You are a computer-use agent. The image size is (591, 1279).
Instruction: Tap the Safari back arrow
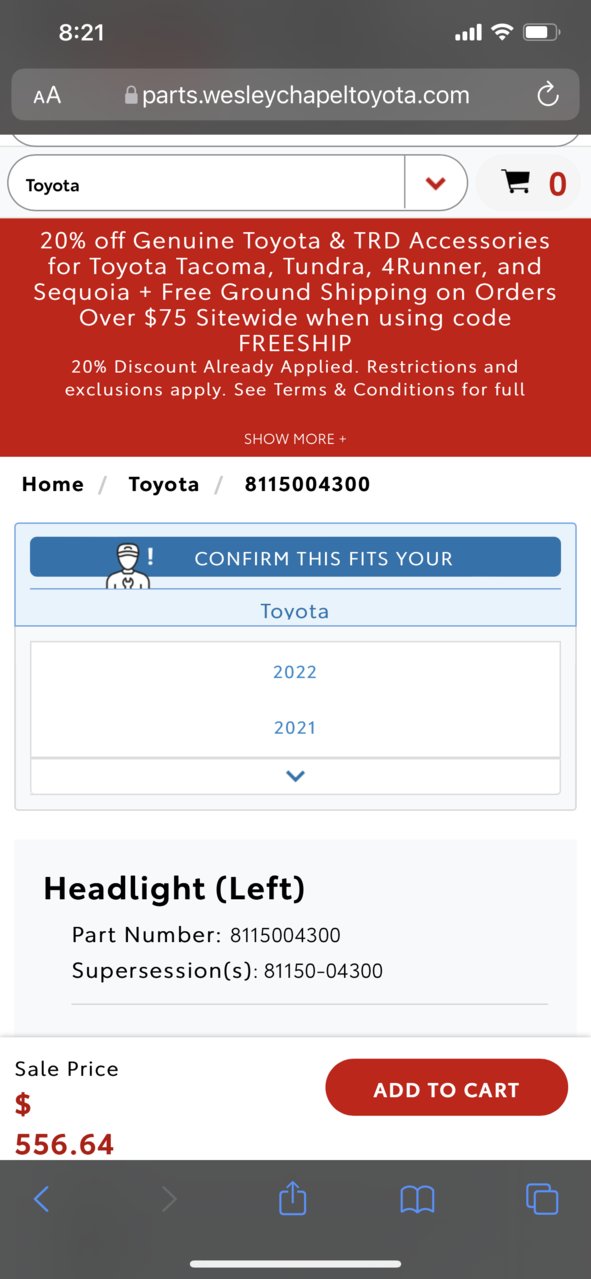click(41, 1199)
